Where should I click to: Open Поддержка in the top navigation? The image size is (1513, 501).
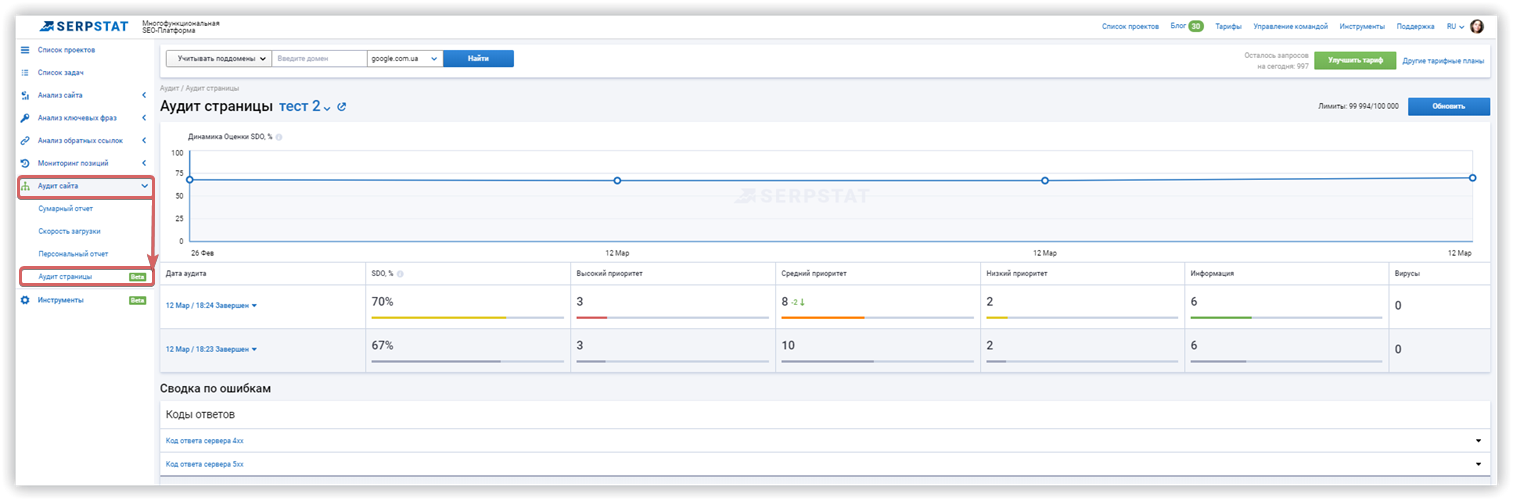click(1415, 27)
